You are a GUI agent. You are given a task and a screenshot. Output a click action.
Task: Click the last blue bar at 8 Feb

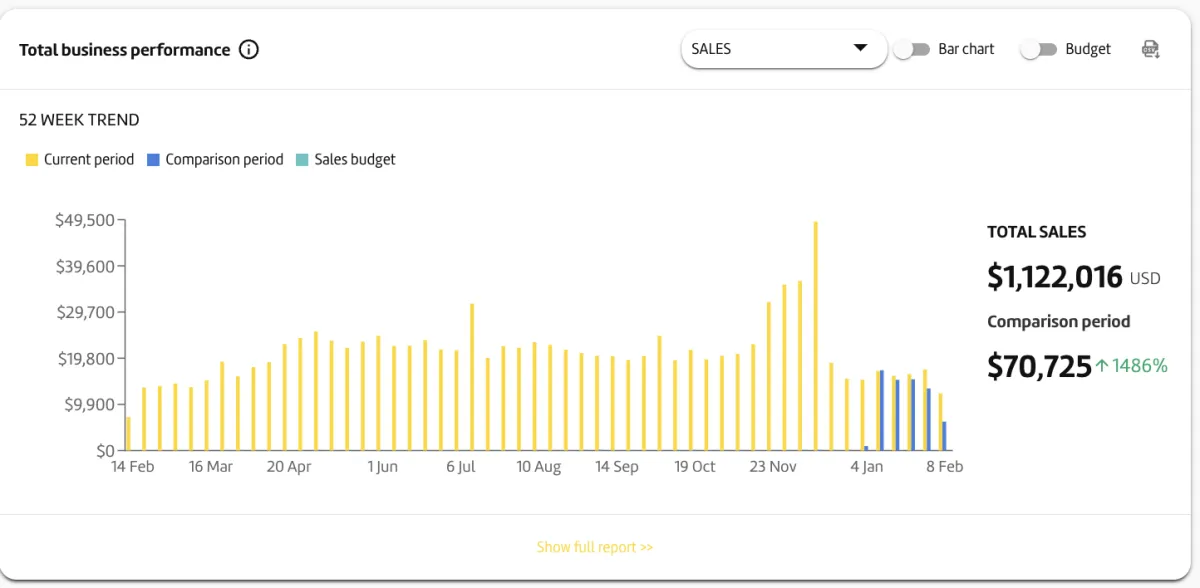click(944, 436)
